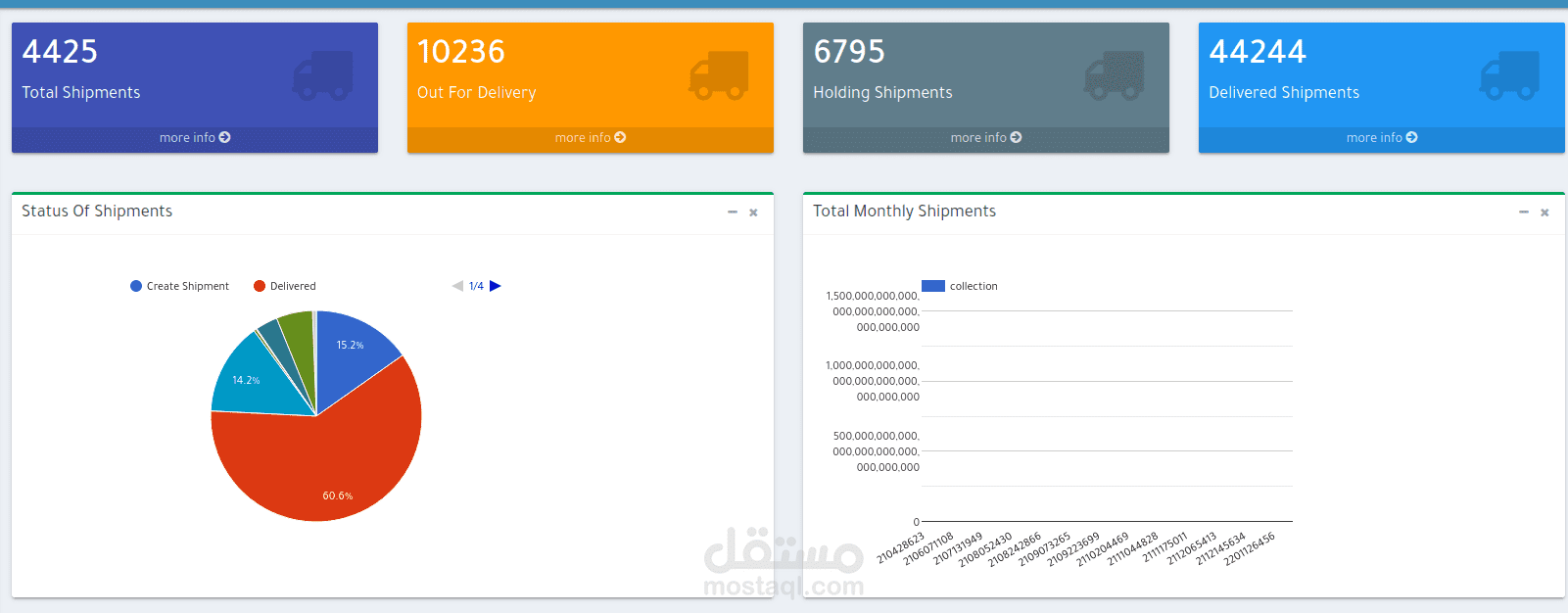Click the 6795 holding shipments count

849,52
